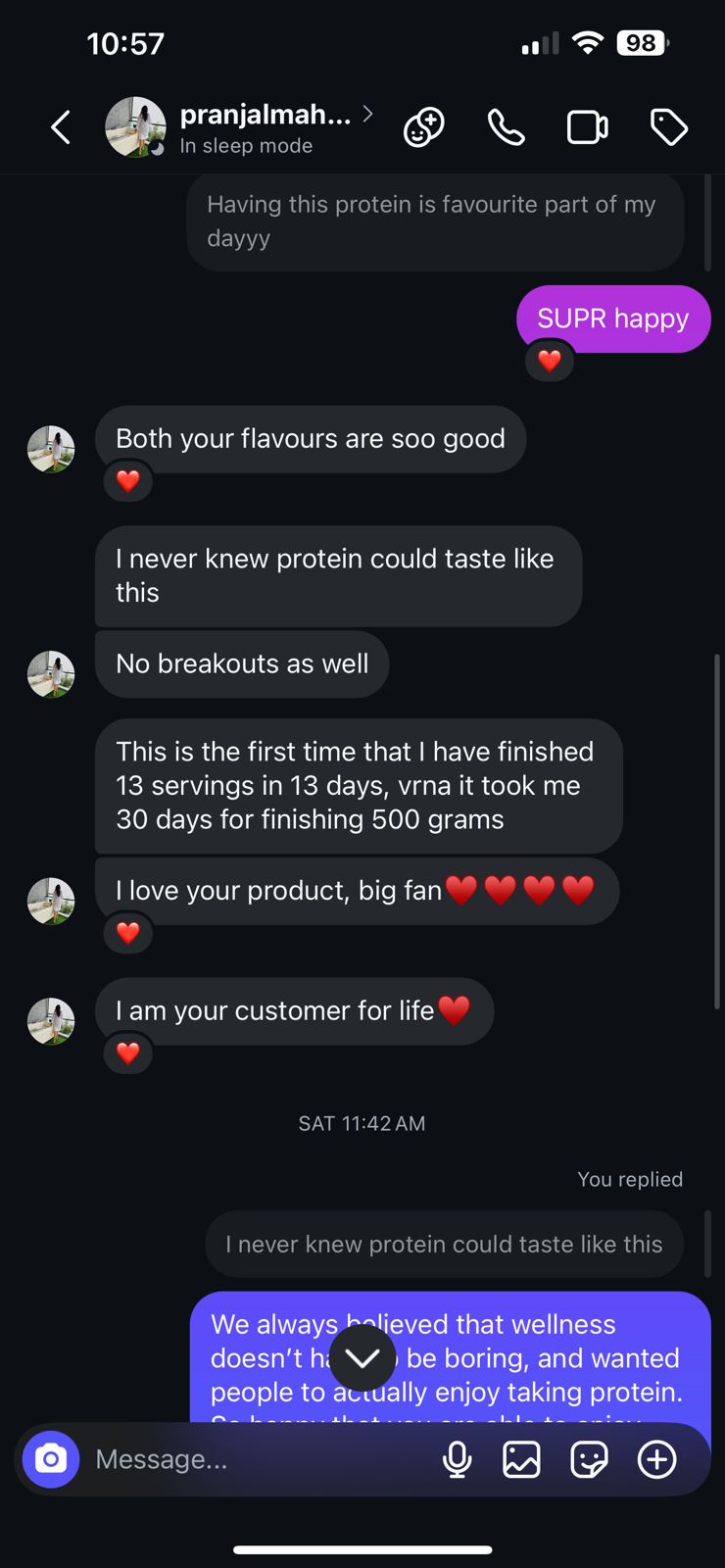This screenshot has width=725, height=1568.
Task: Tap the header profile picture
Action: pyautogui.click(x=135, y=127)
